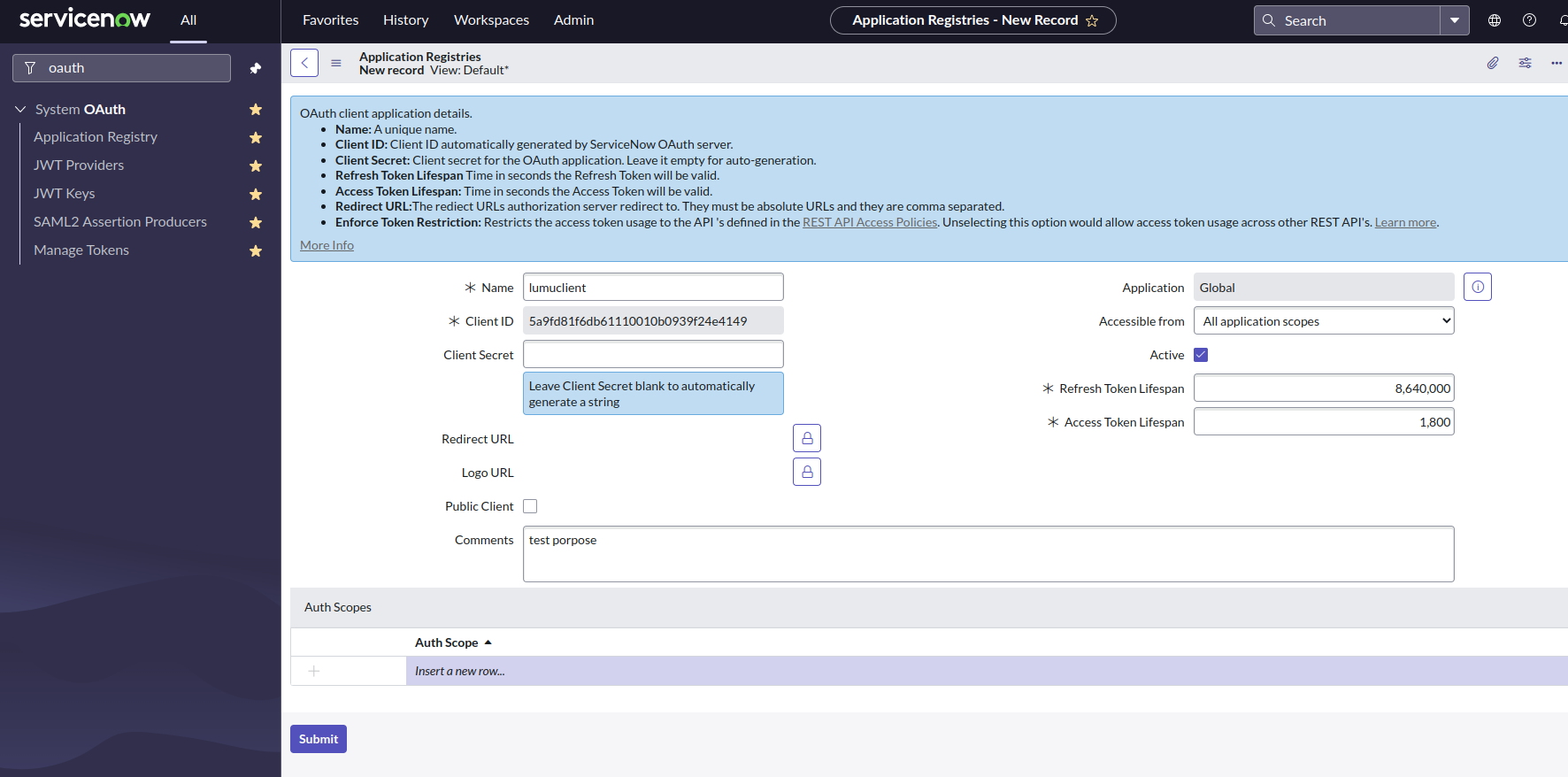Pin the navigation filter panel
The image size is (1568, 777).
[256, 68]
